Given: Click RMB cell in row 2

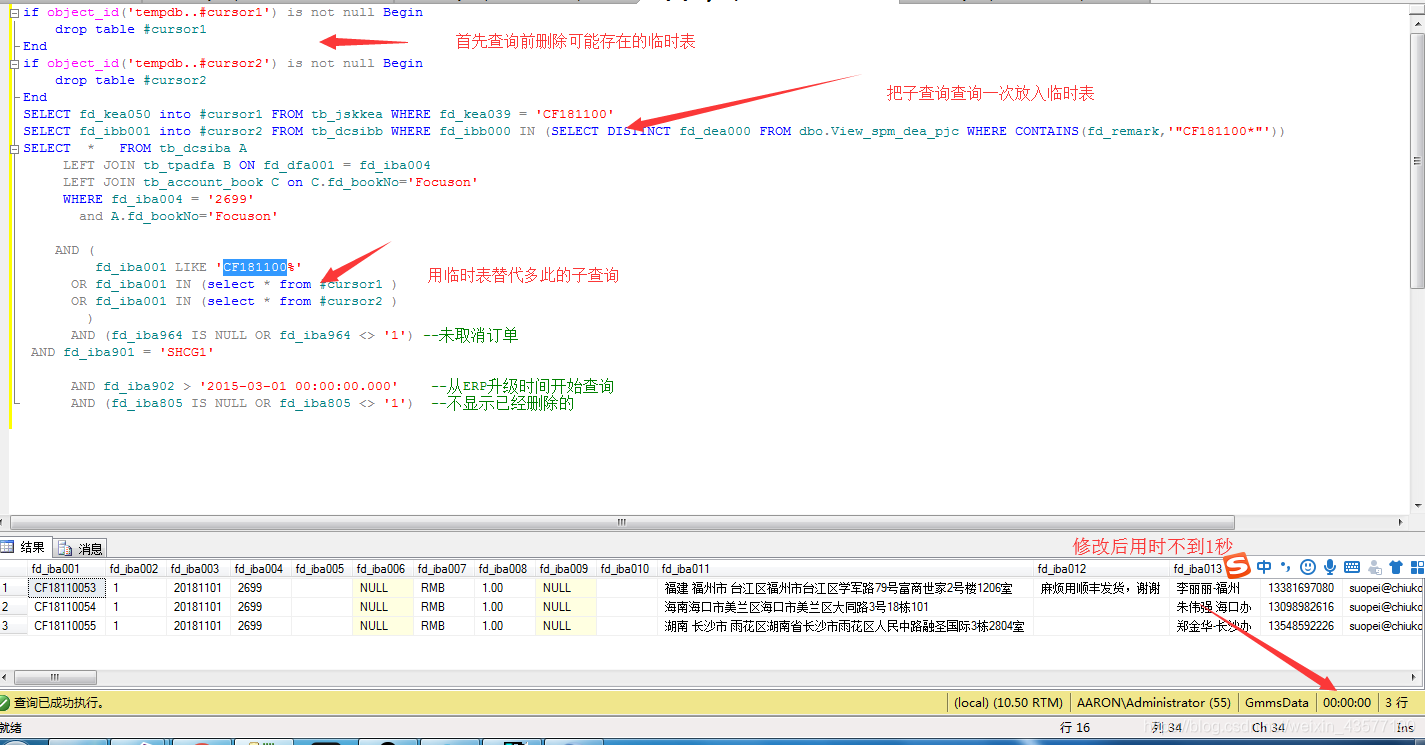Looking at the screenshot, I should click(x=444, y=607).
